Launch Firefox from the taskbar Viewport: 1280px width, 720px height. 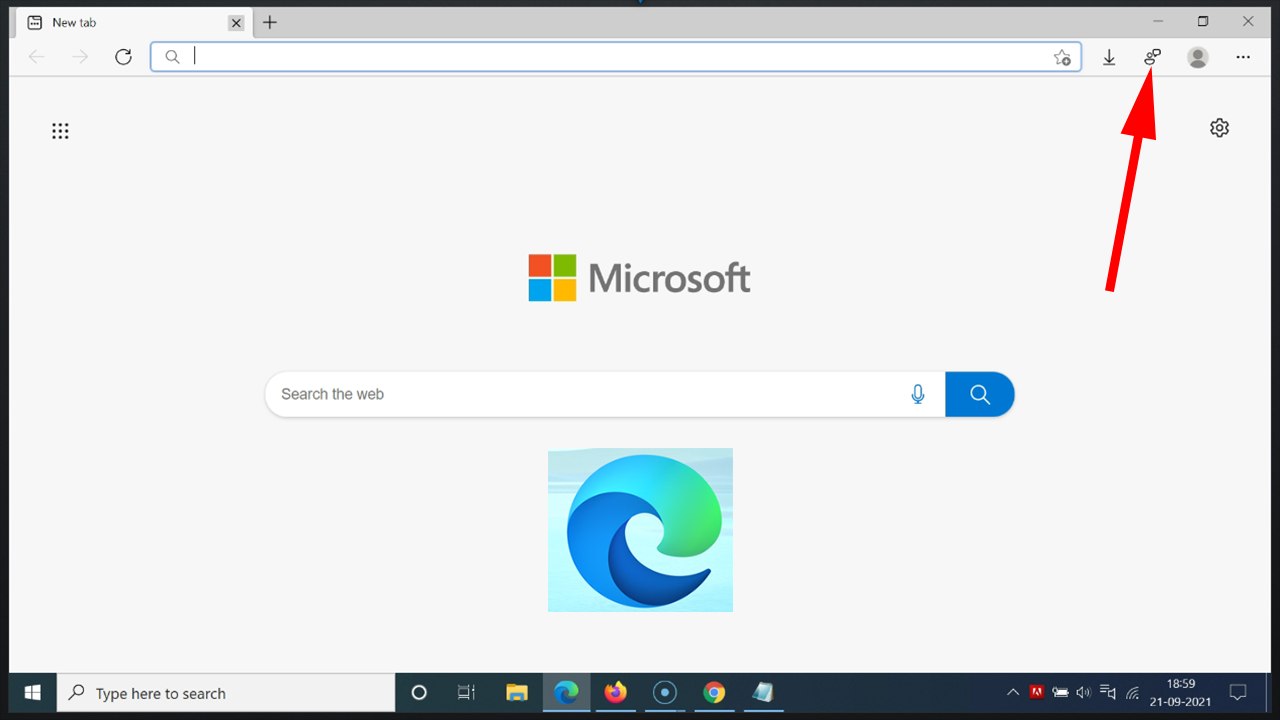616,692
